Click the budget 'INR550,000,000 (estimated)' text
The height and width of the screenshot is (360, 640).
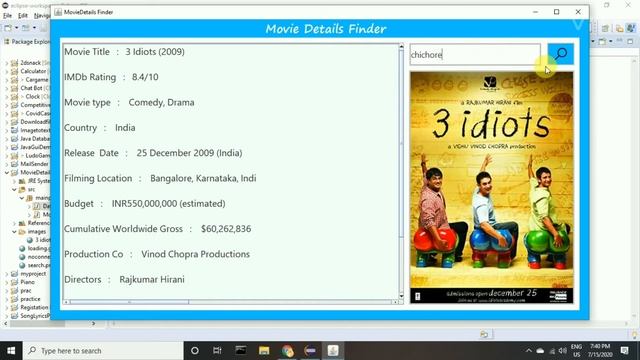coord(169,204)
